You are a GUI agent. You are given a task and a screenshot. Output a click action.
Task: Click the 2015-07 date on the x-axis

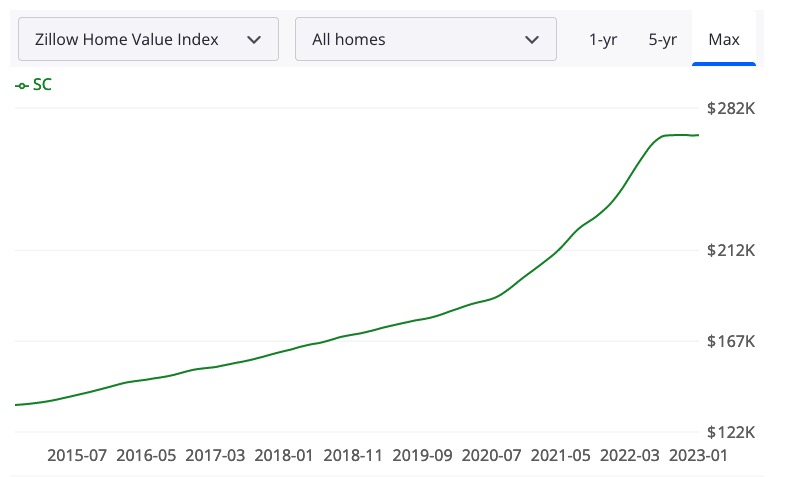(x=77, y=455)
